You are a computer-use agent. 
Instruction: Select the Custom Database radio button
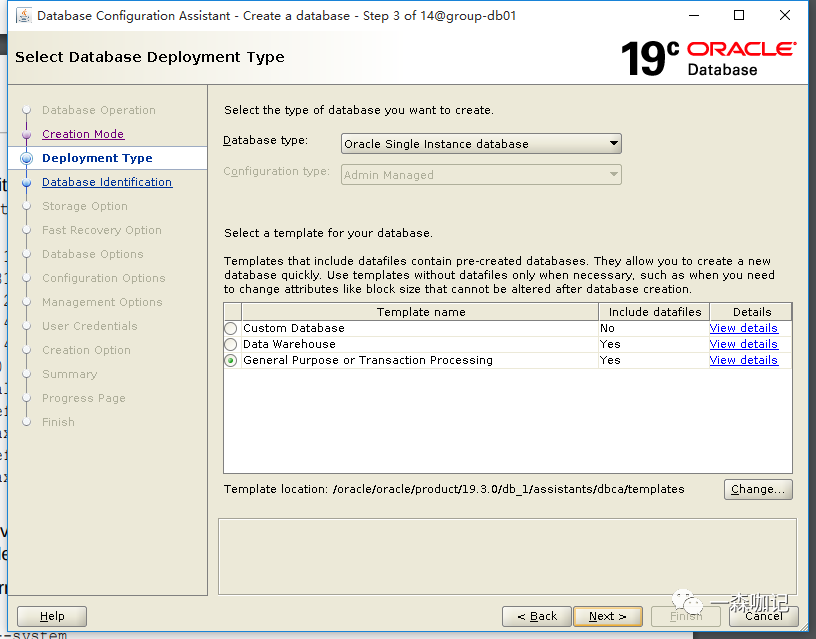point(231,328)
